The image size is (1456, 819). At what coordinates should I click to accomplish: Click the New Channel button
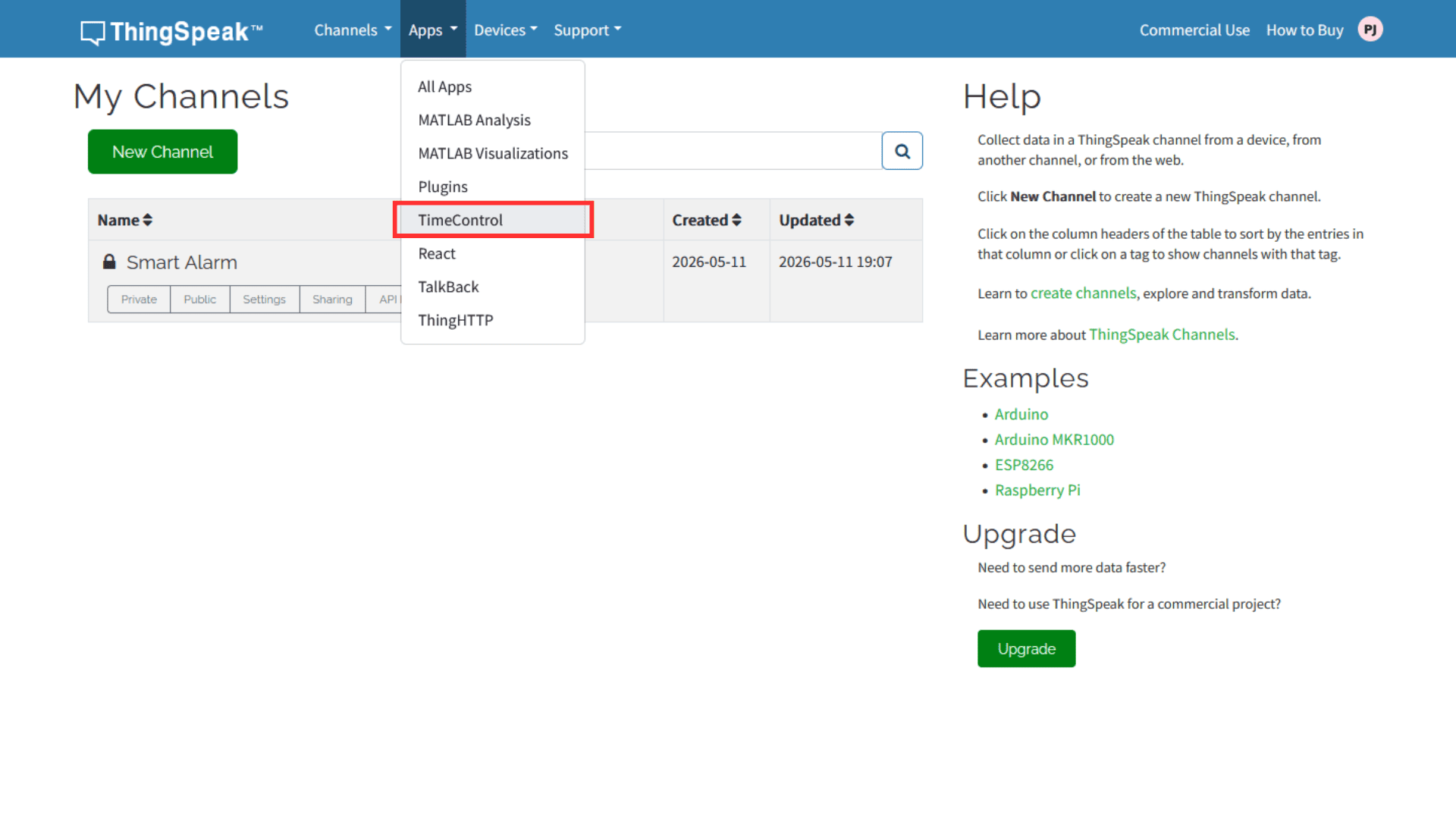click(162, 152)
